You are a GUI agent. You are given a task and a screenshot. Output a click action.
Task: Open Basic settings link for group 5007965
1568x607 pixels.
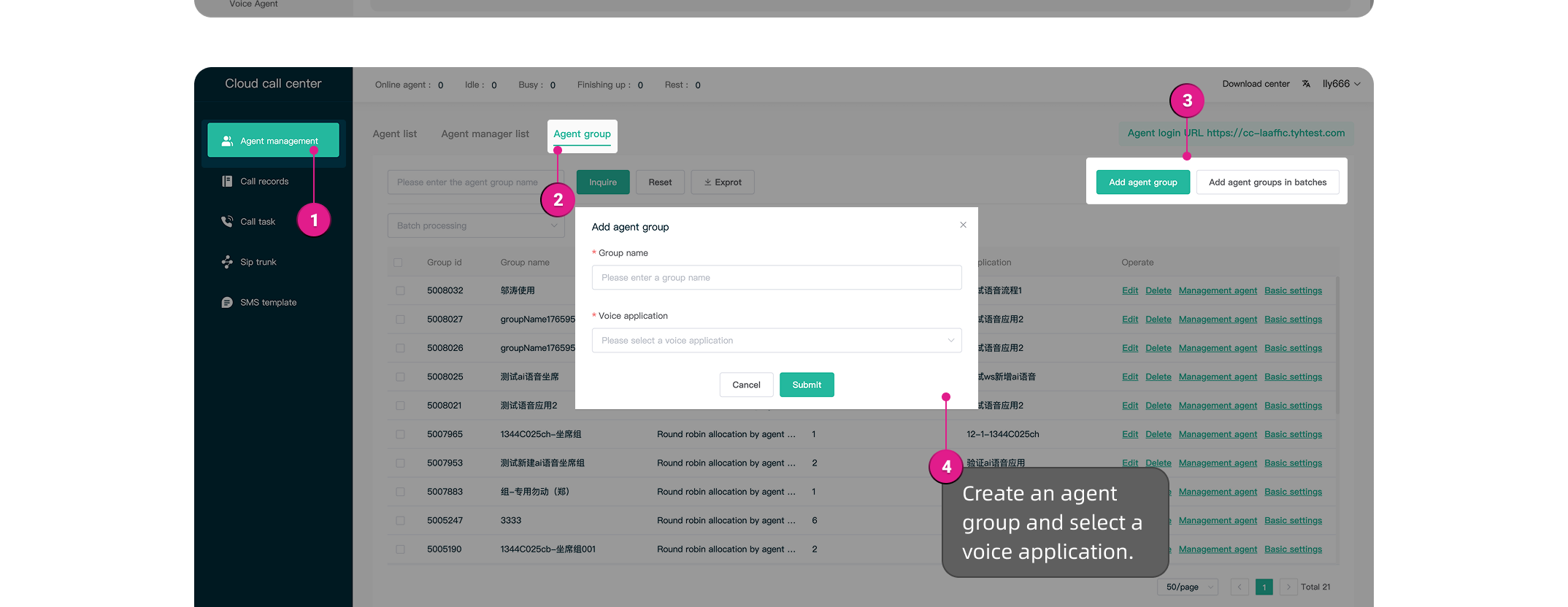click(1293, 434)
